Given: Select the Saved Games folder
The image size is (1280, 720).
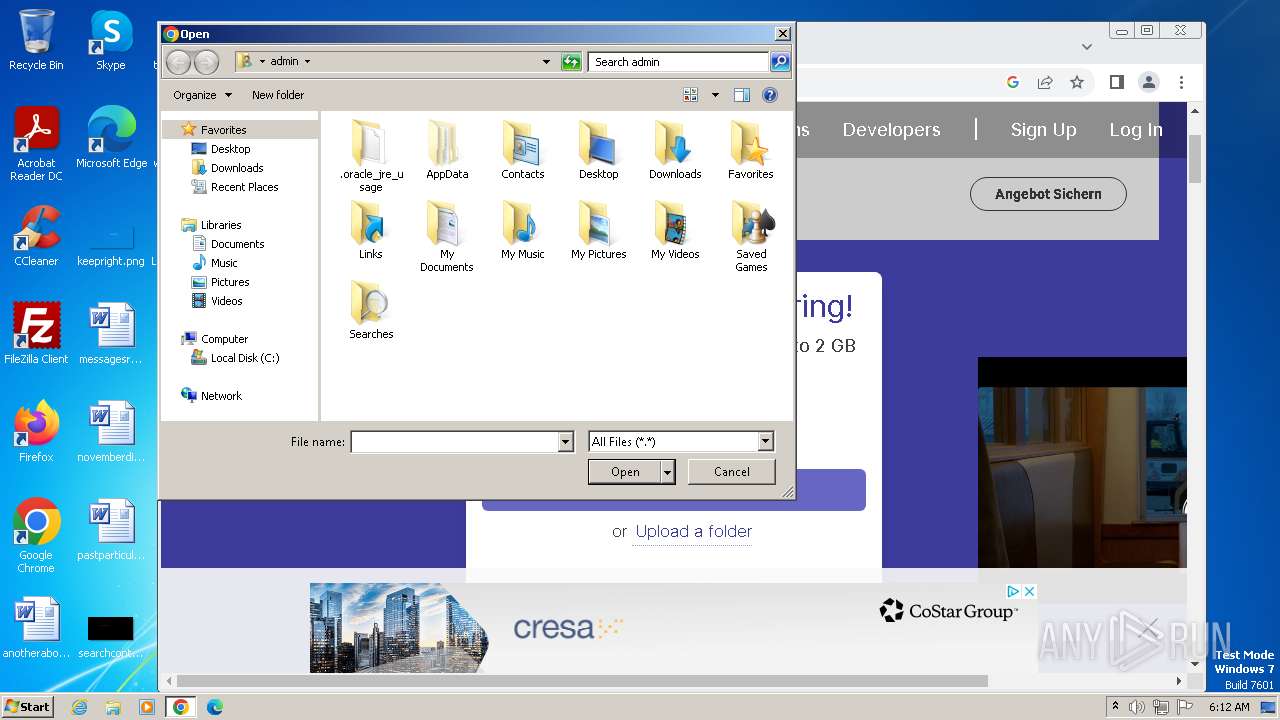Looking at the screenshot, I should point(751,236).
